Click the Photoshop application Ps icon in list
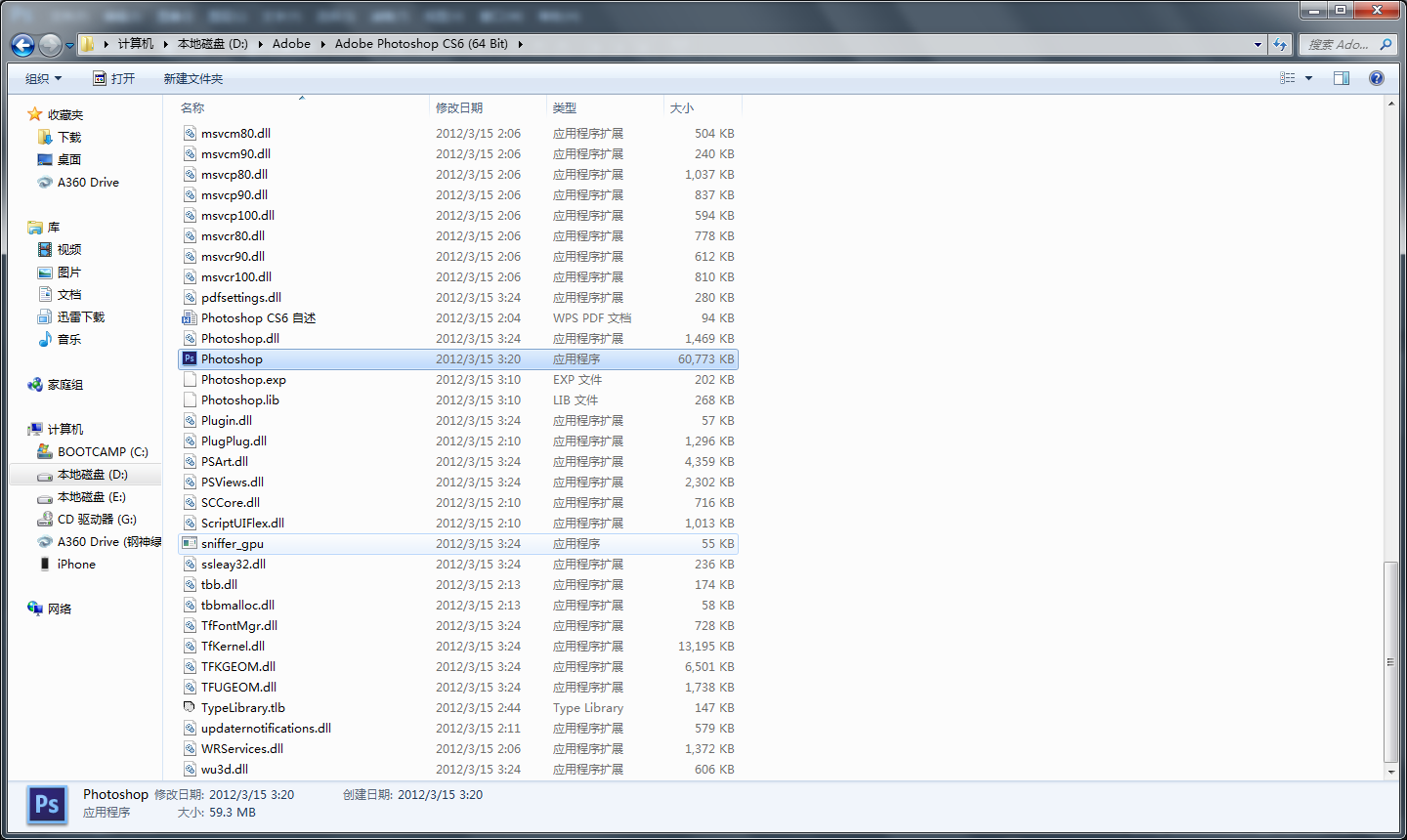1407x840 pixels. point(190,358)
